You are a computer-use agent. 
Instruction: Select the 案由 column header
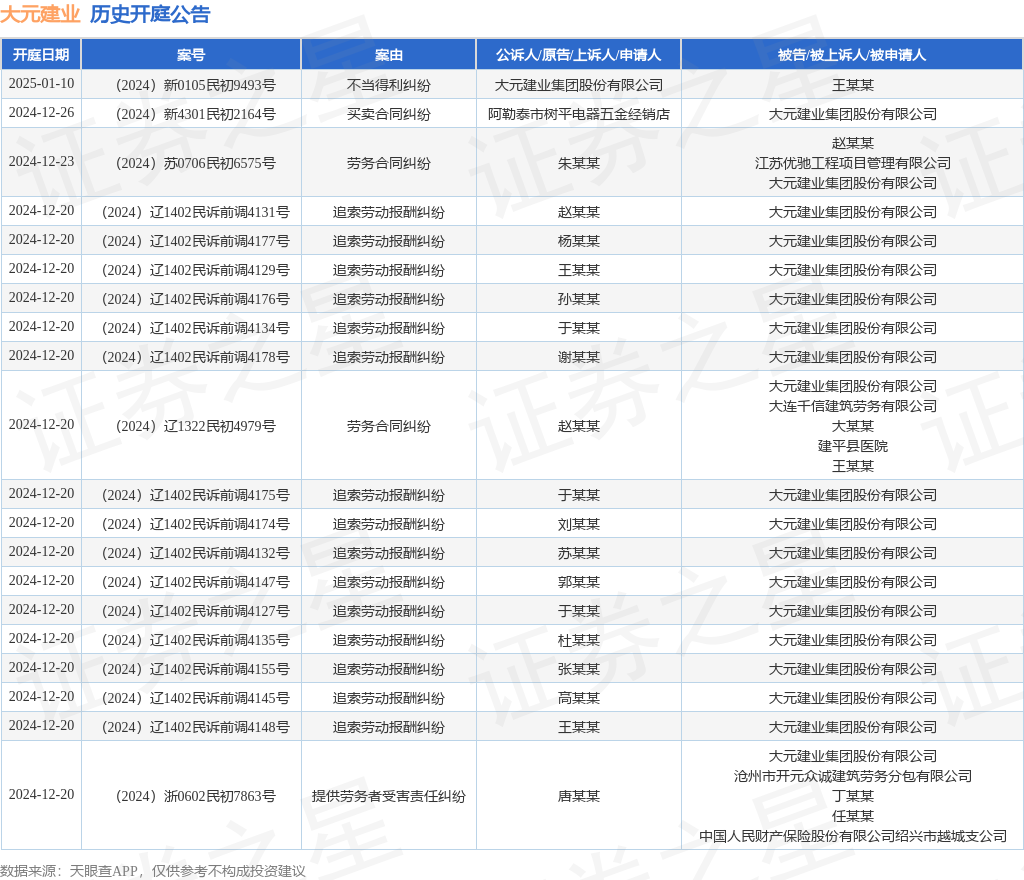coord(389,55)
